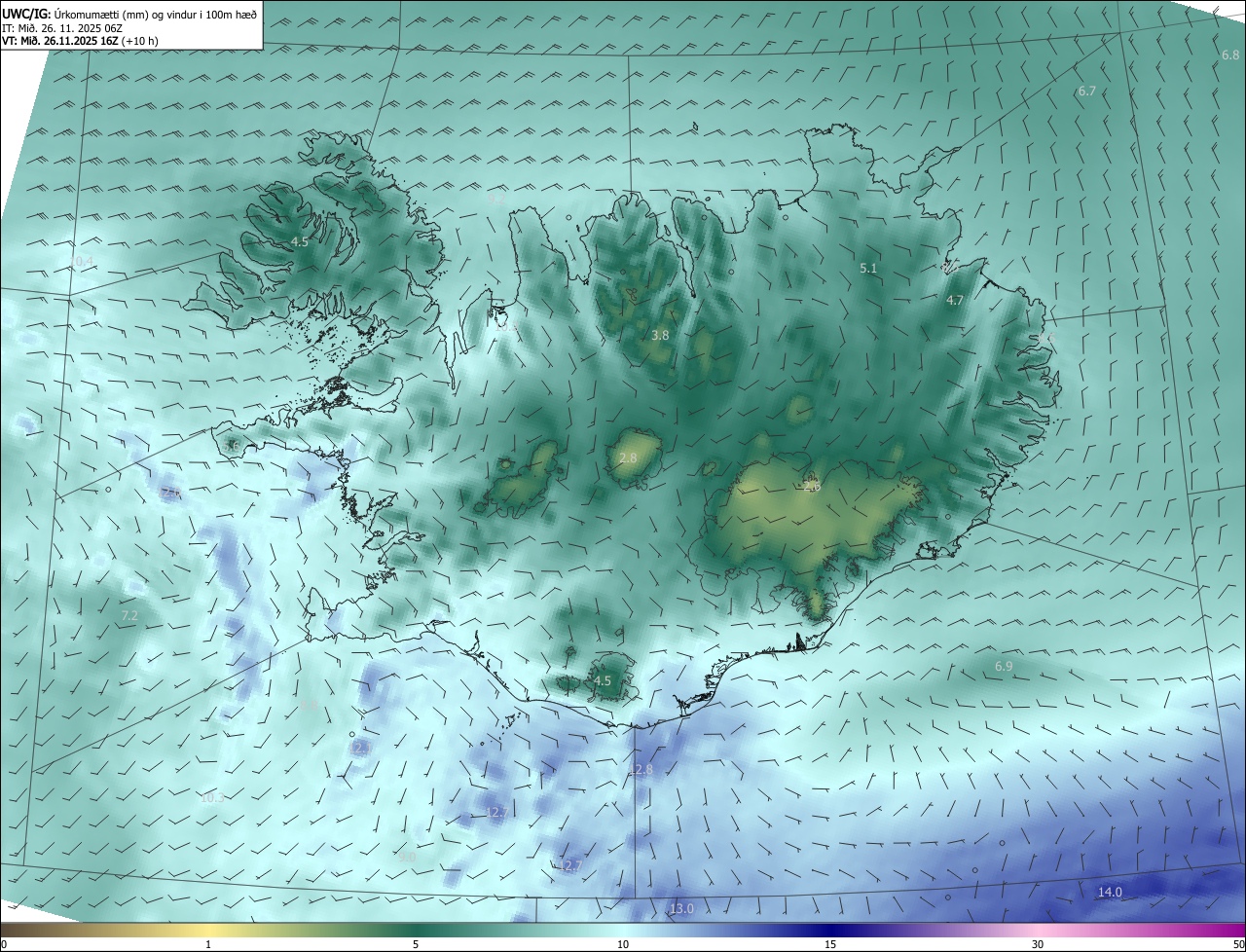This screenshot has width=1246, height=952.
Task: Click the 4.5 value on the Mýrdalsjökull glacier
Action: tap(603, 681)
